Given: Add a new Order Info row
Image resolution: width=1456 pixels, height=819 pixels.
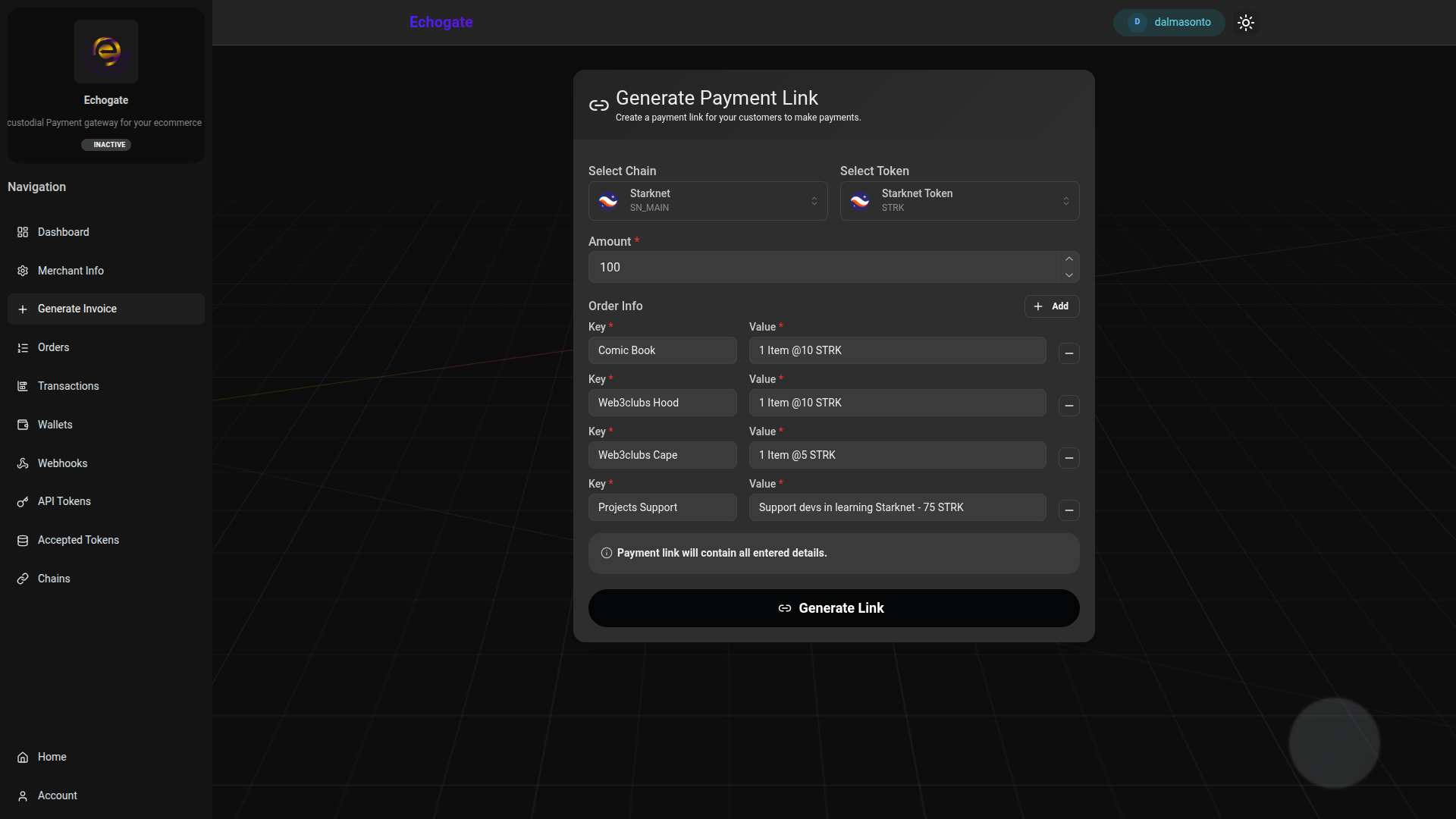Looking at the screenshot, I should 1051,306.
